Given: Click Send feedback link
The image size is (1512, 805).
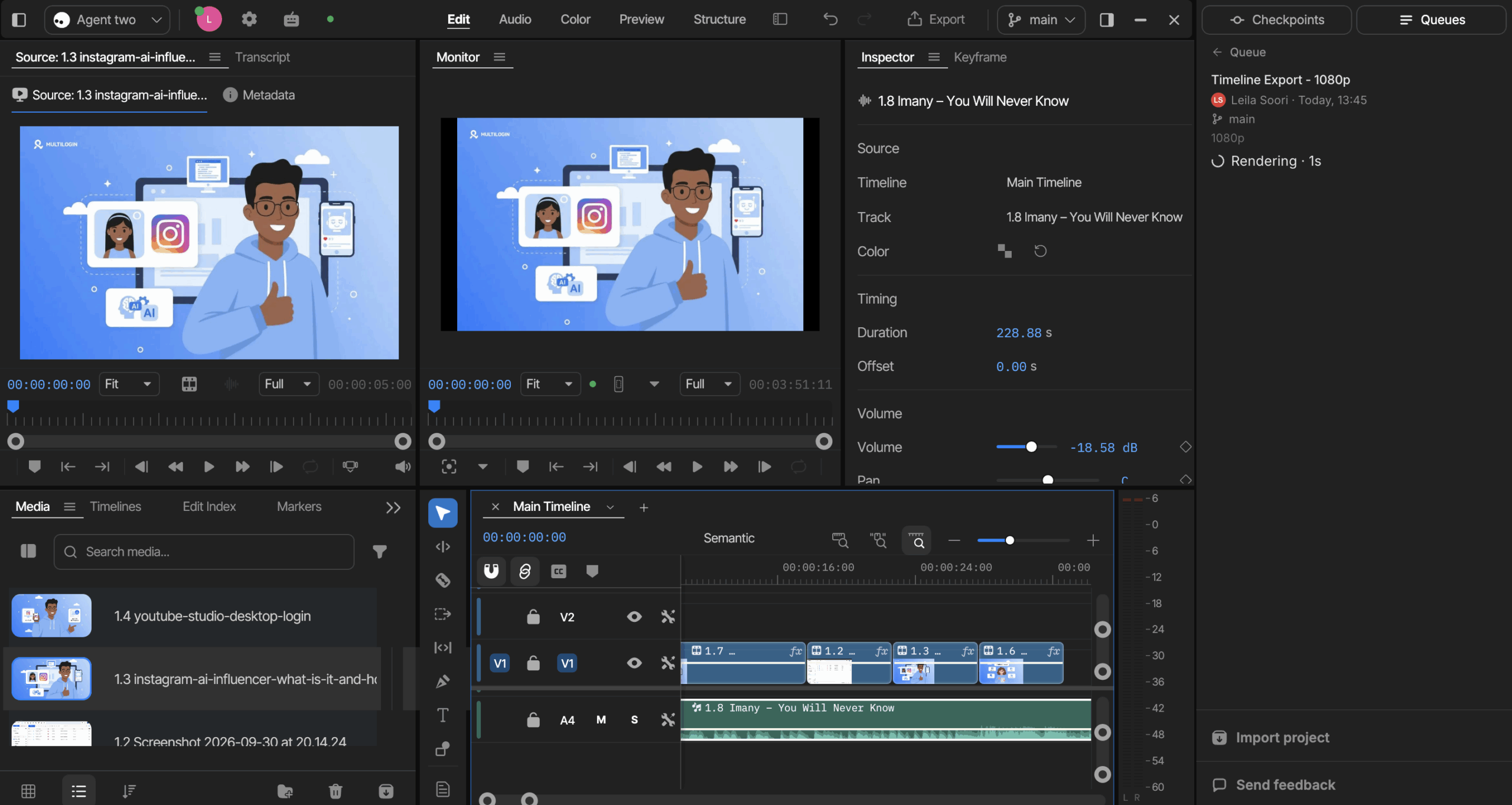Looking at the screenshot, I should tap(1274, 785).
